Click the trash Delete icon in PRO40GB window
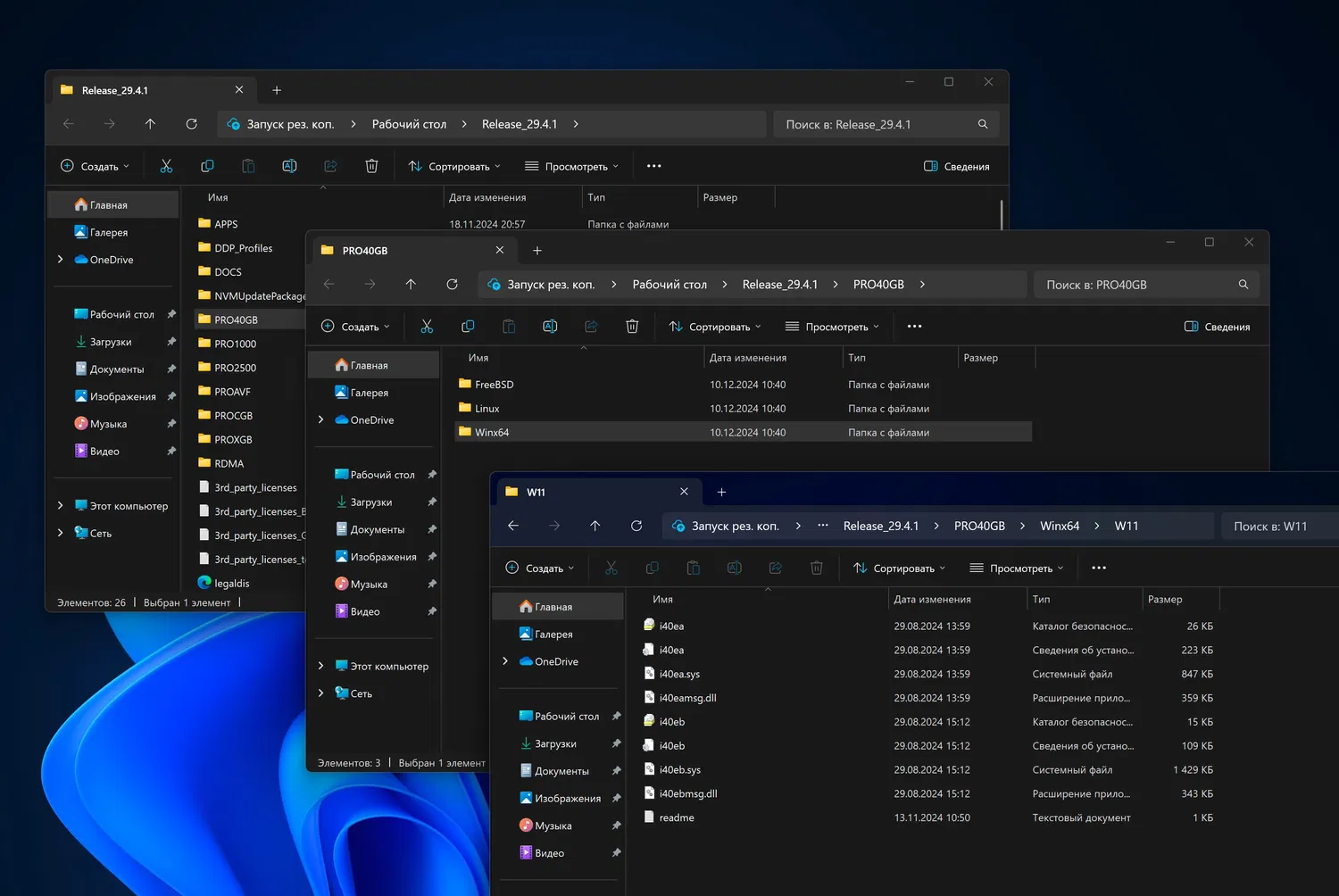 point(632,327)
